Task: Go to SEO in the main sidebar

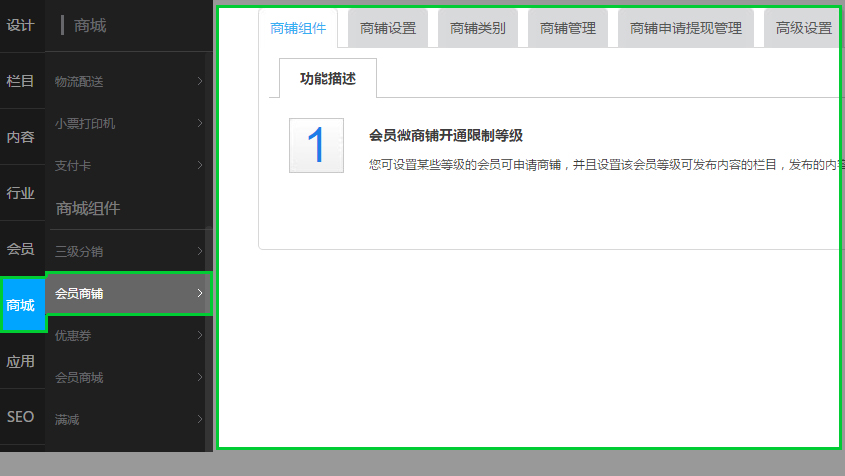Action: click(x=21, y=417)
